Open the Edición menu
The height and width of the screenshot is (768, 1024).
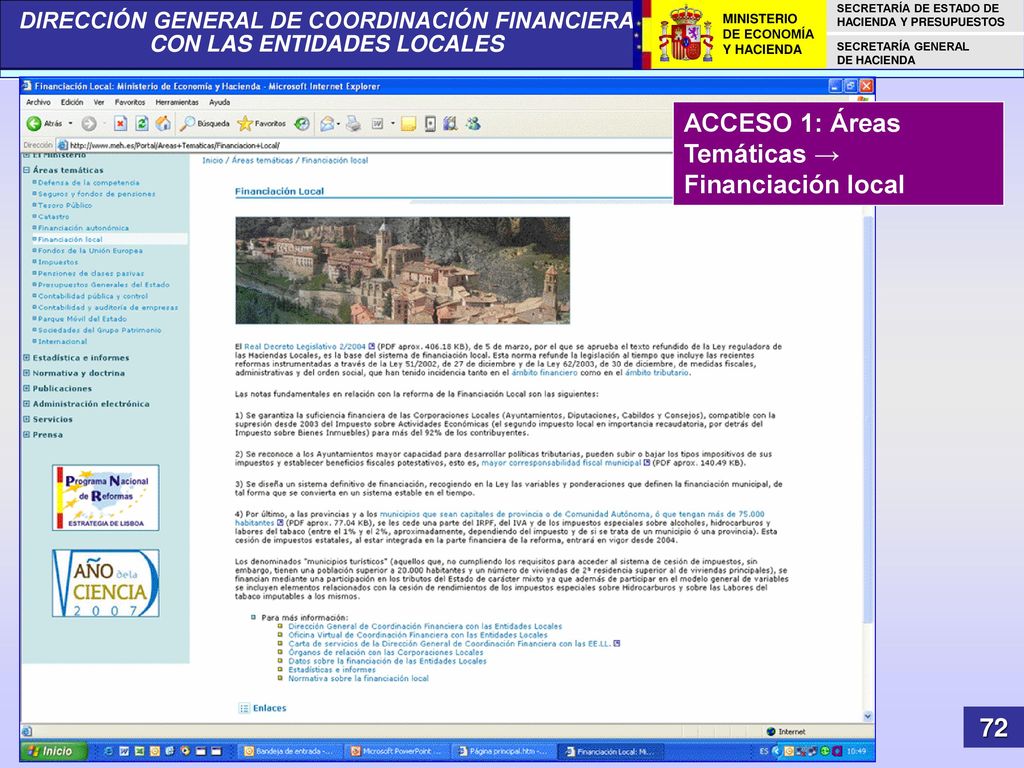coord(72,103)
